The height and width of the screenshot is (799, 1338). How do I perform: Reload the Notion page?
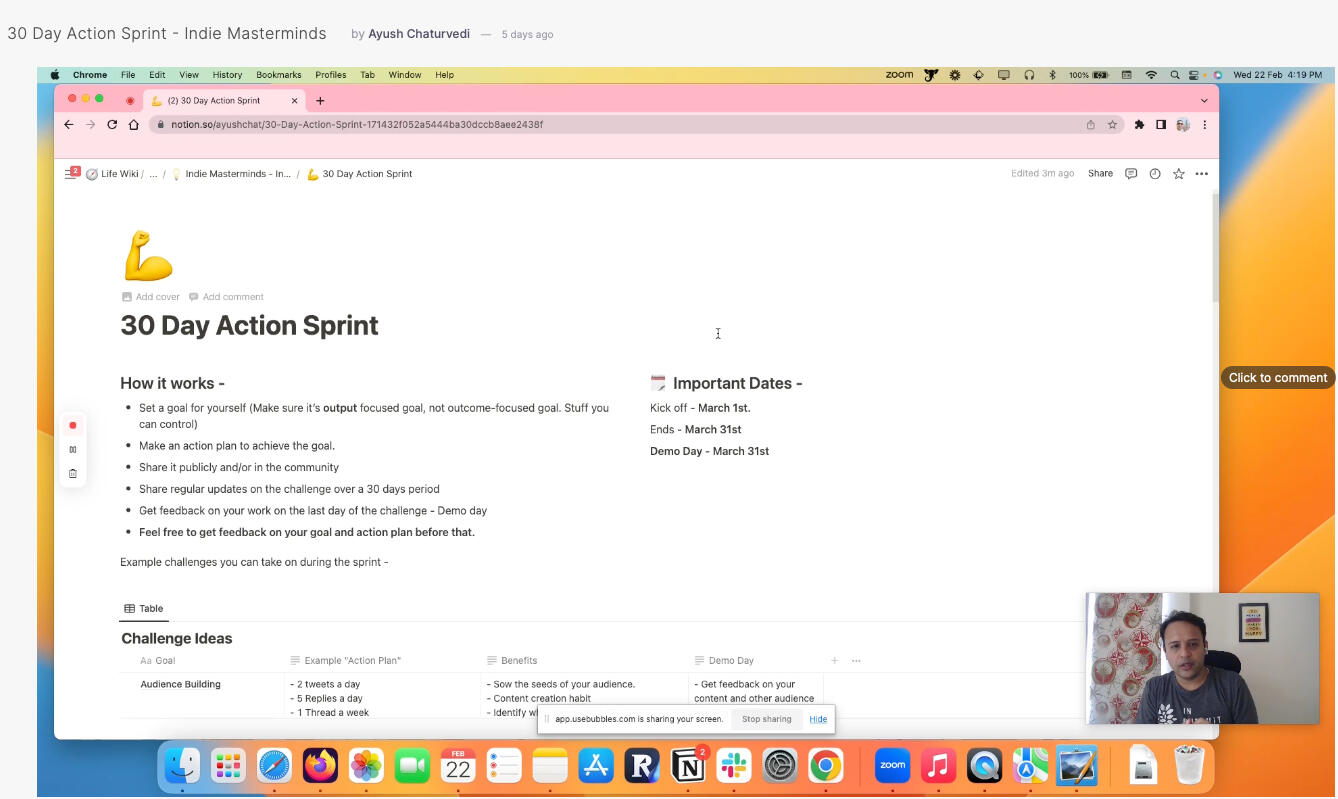(x=112, y=125)
